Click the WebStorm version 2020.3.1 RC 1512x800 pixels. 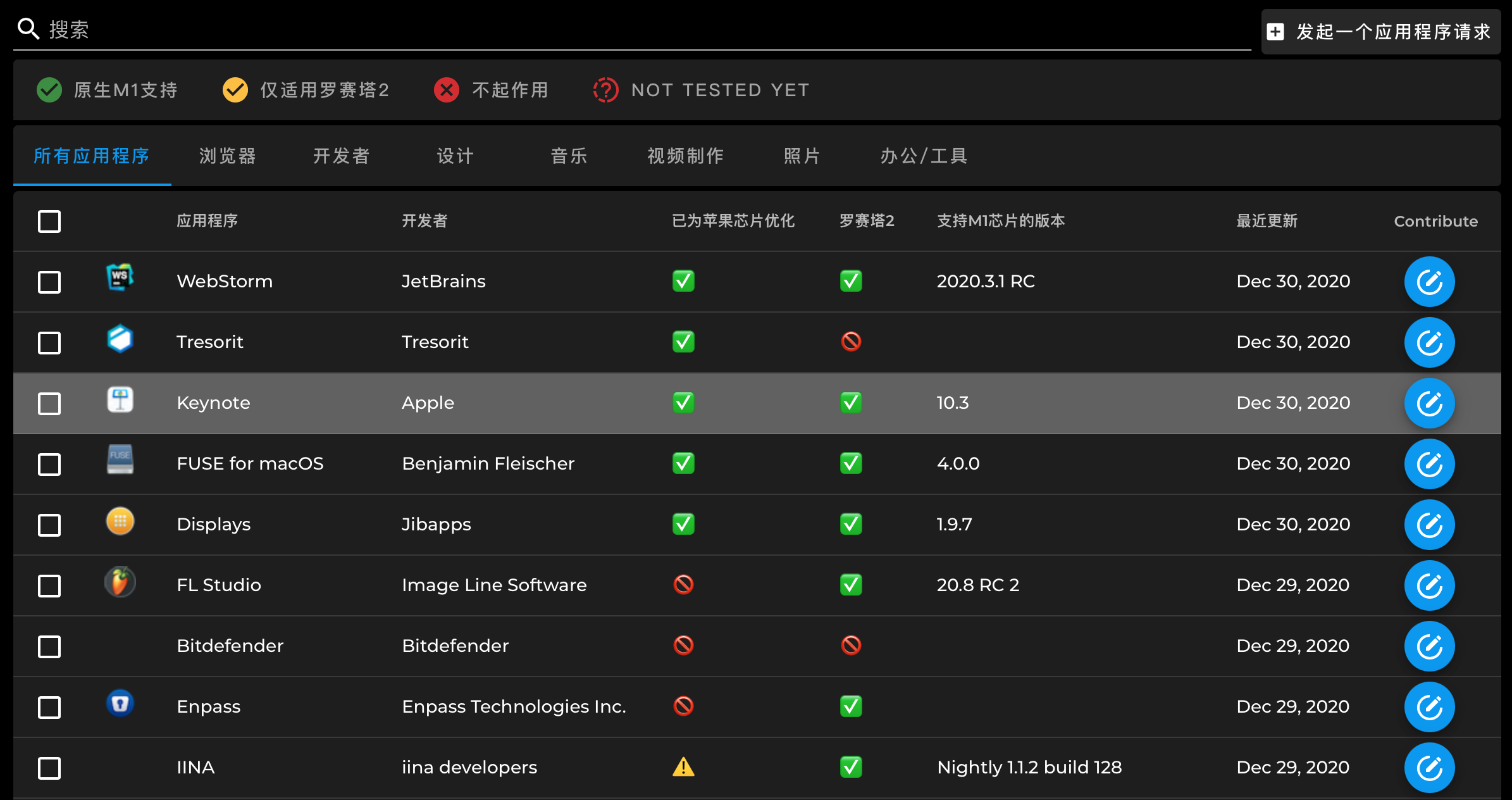[986, 281]
